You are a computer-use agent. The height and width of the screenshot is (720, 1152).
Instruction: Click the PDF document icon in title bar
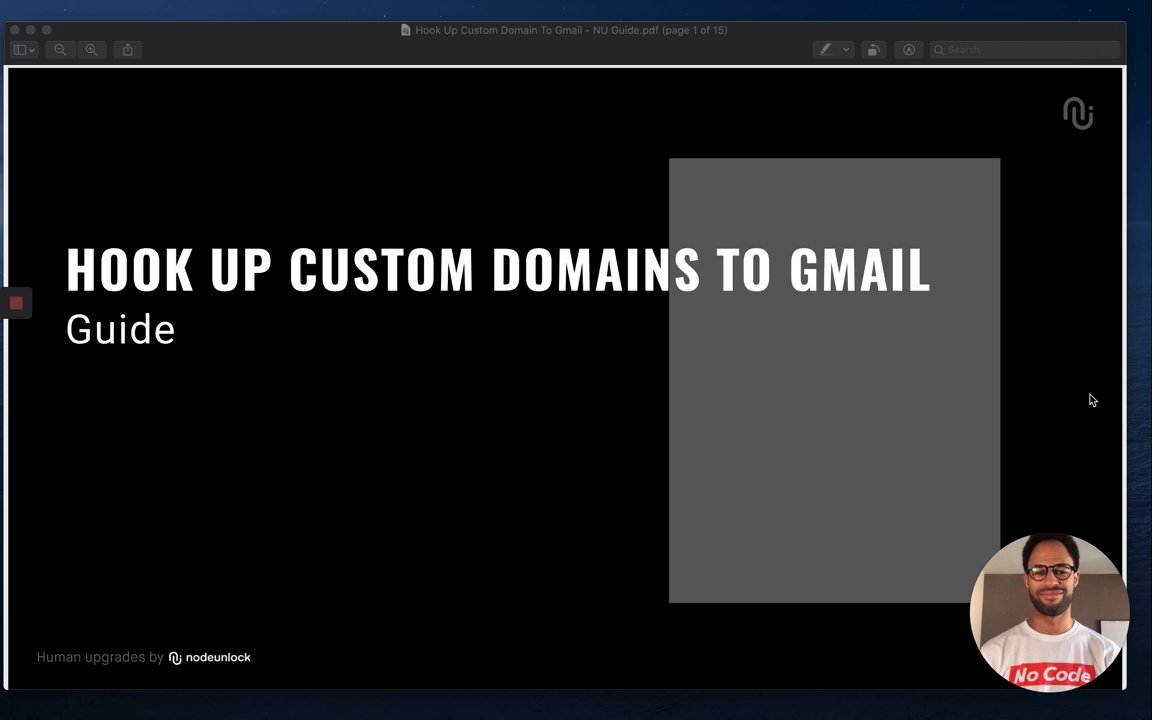[406, 30]
